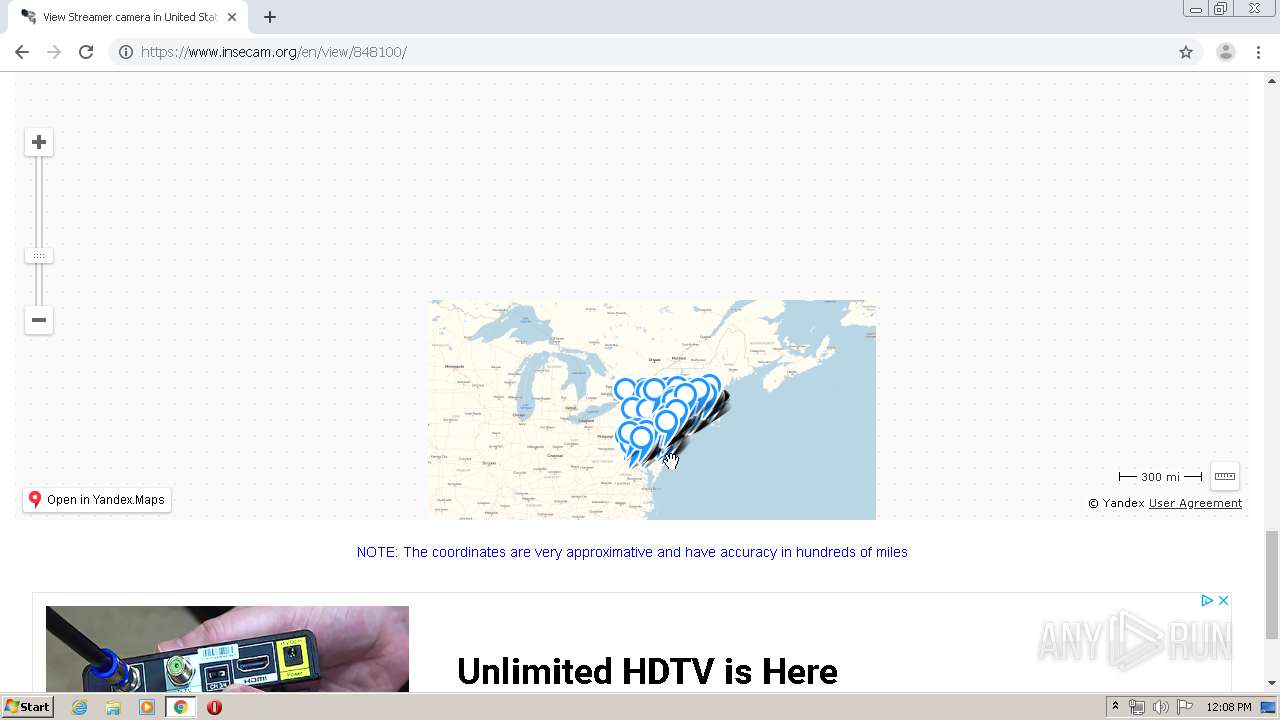Open in Yandex.Maps button

click(x=97, y=500)
